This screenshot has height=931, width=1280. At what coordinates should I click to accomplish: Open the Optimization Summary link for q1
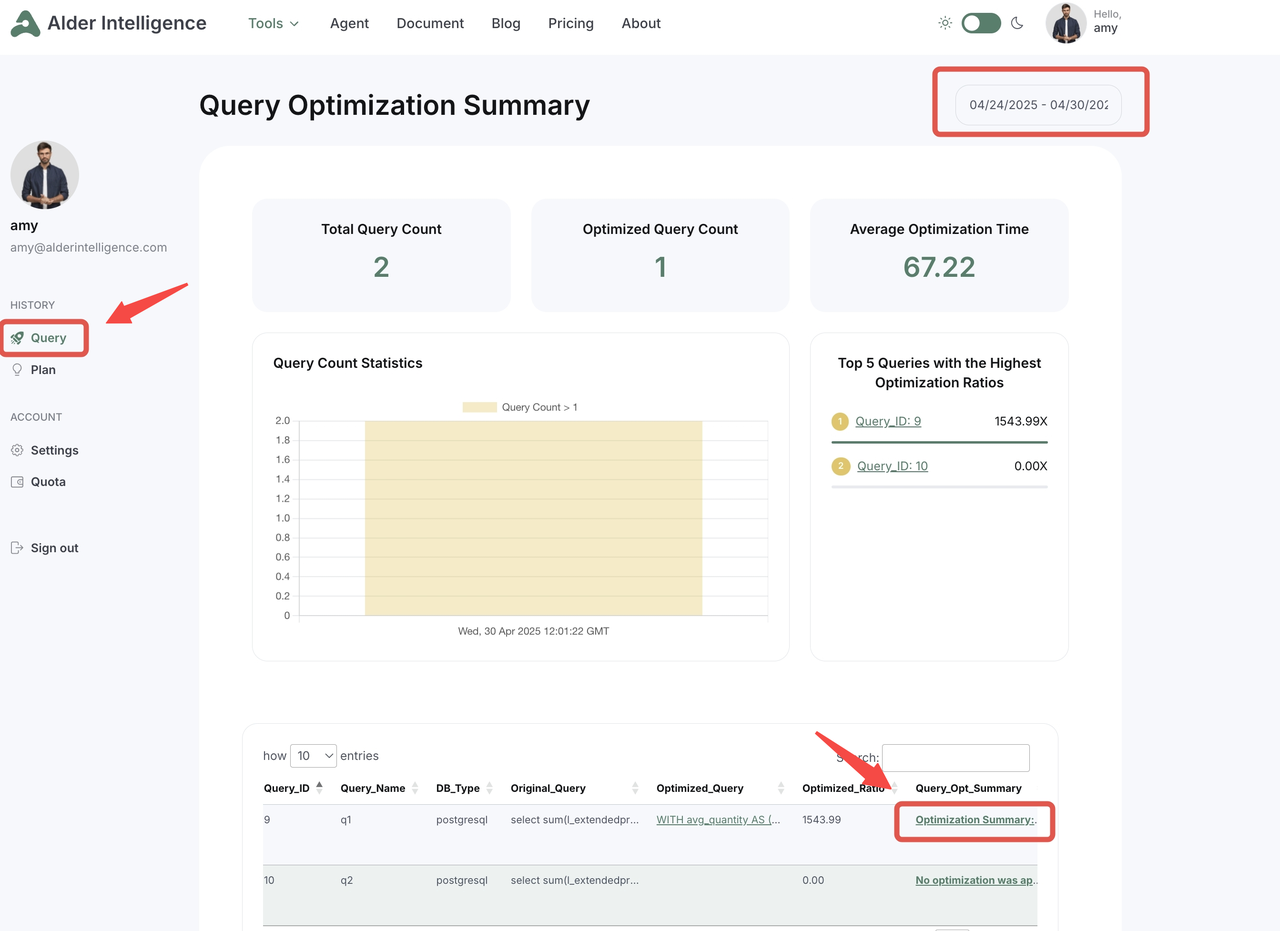coord(976,820)
